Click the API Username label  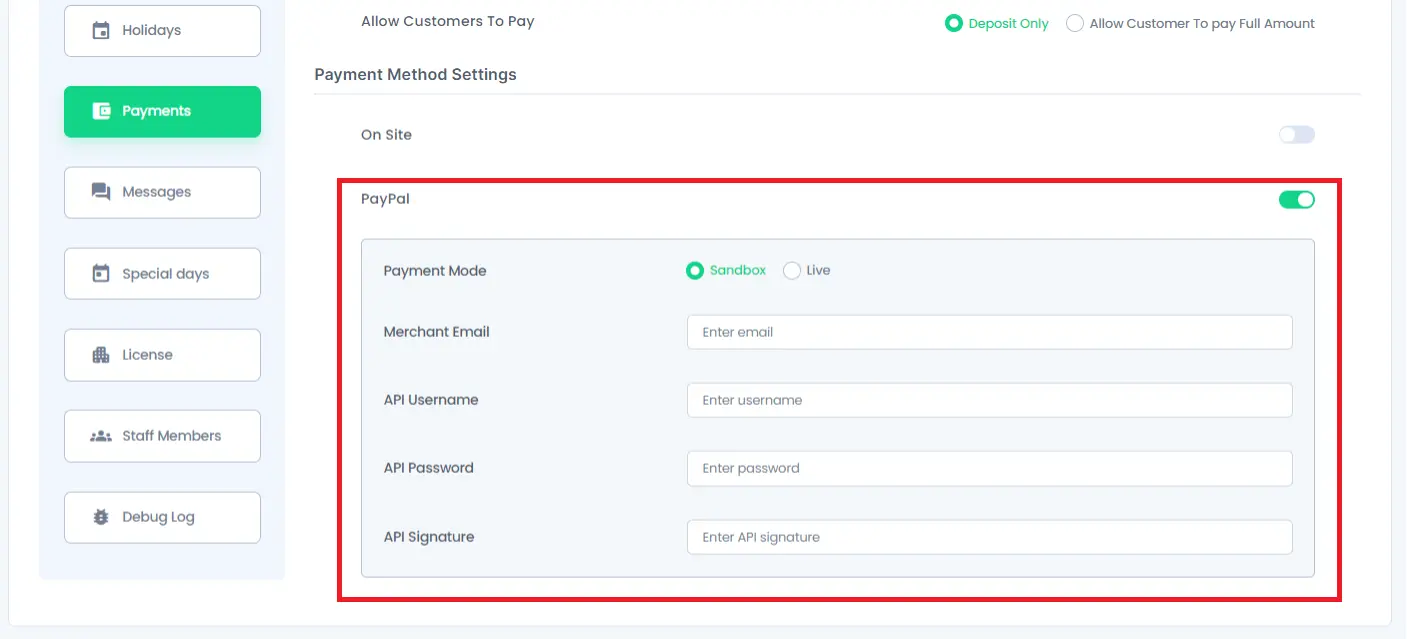(431, 400)
